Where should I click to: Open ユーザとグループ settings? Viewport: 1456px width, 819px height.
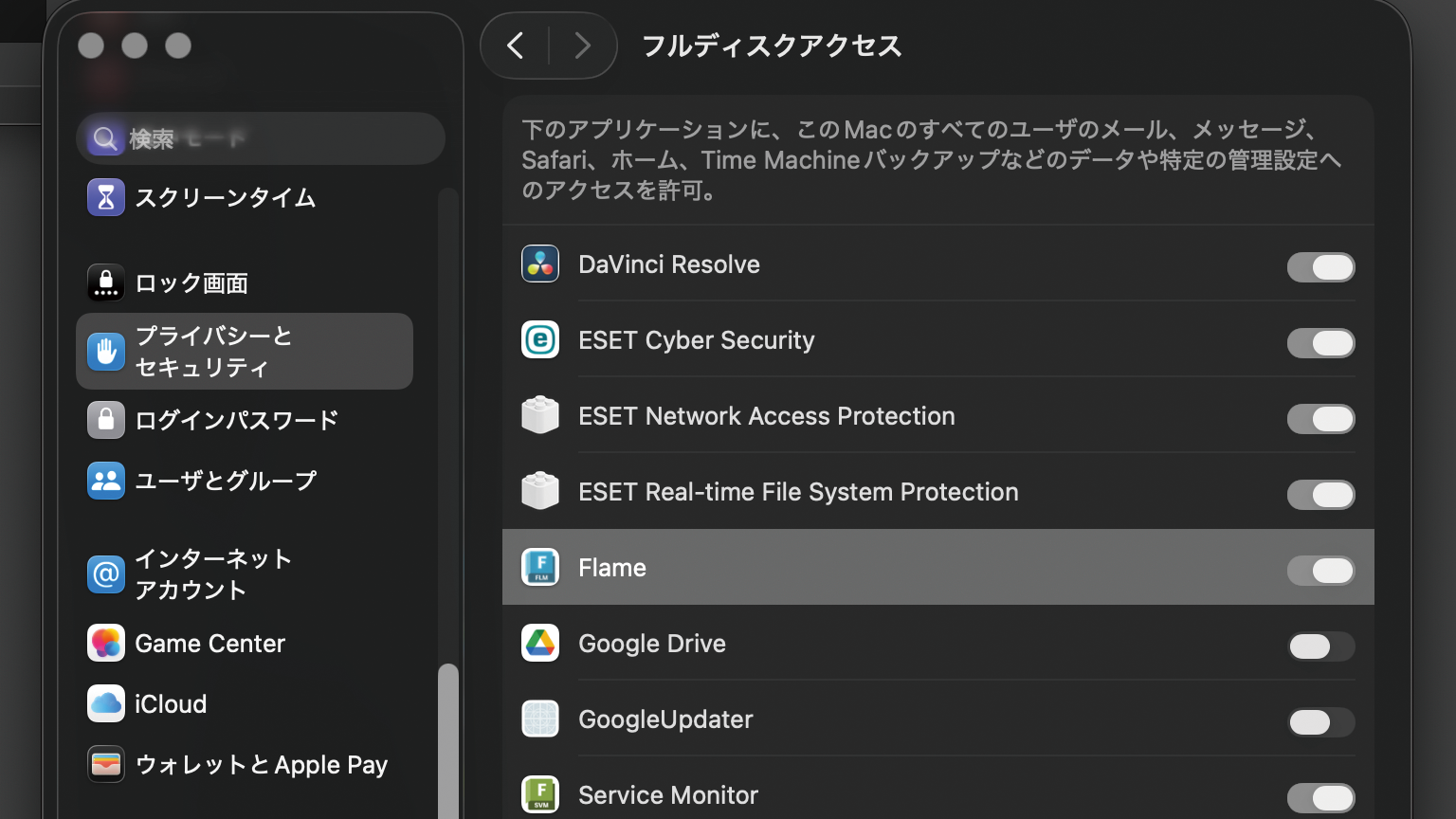pos(225,482)
